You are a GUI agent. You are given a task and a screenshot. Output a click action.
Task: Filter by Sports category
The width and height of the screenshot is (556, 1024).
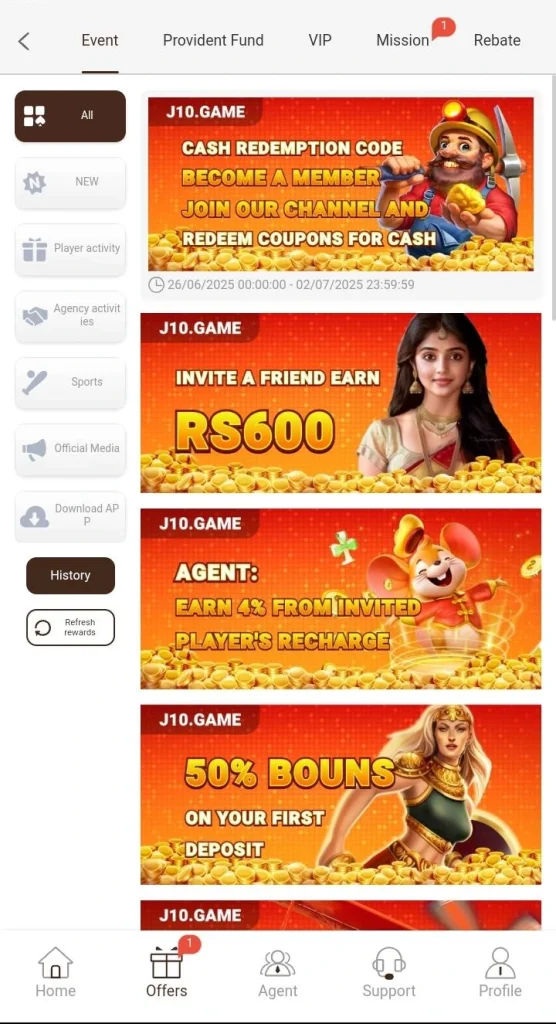[71, 382]
